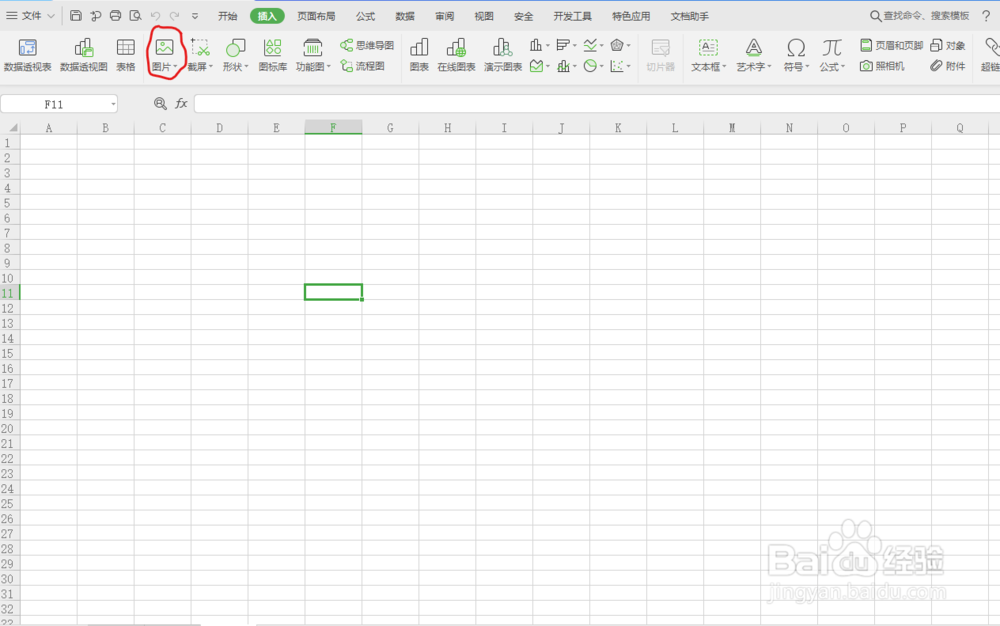Screen dimensions: 1000x626
Task: Insert a 数据透视表 pivot table
Action: [x=27, y=55]
